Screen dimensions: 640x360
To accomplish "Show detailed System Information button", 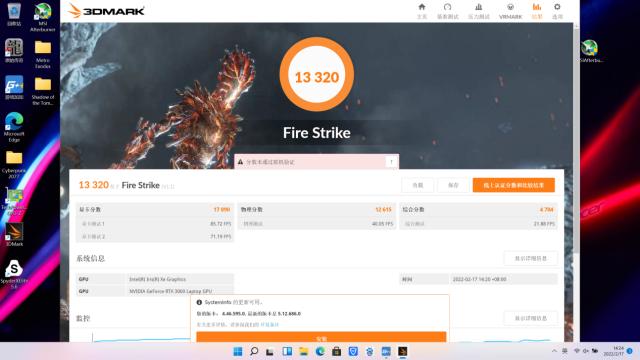I will point(530,258).
